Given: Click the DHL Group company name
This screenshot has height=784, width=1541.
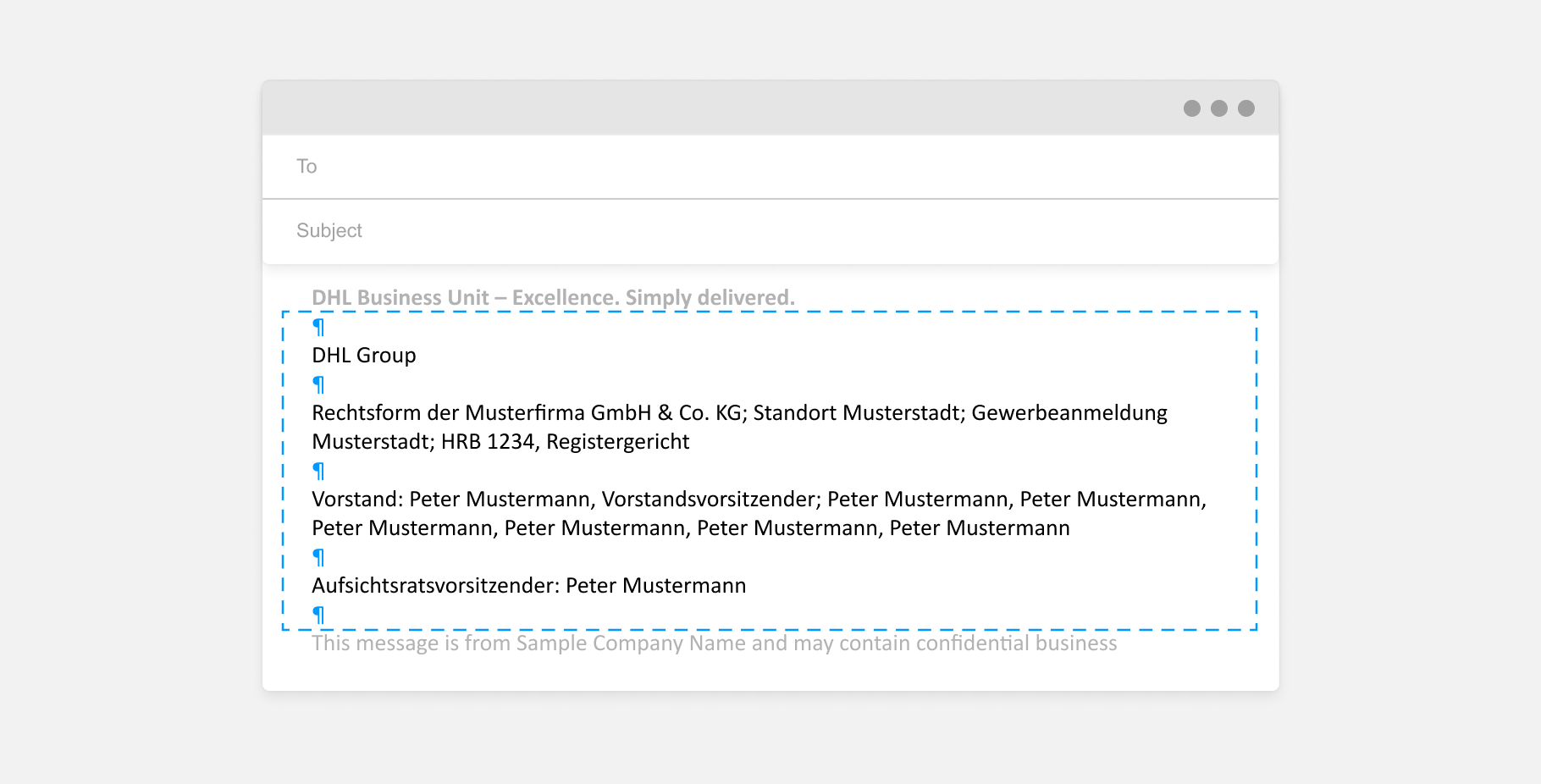Looking at the screenshot, I should 363,356.
